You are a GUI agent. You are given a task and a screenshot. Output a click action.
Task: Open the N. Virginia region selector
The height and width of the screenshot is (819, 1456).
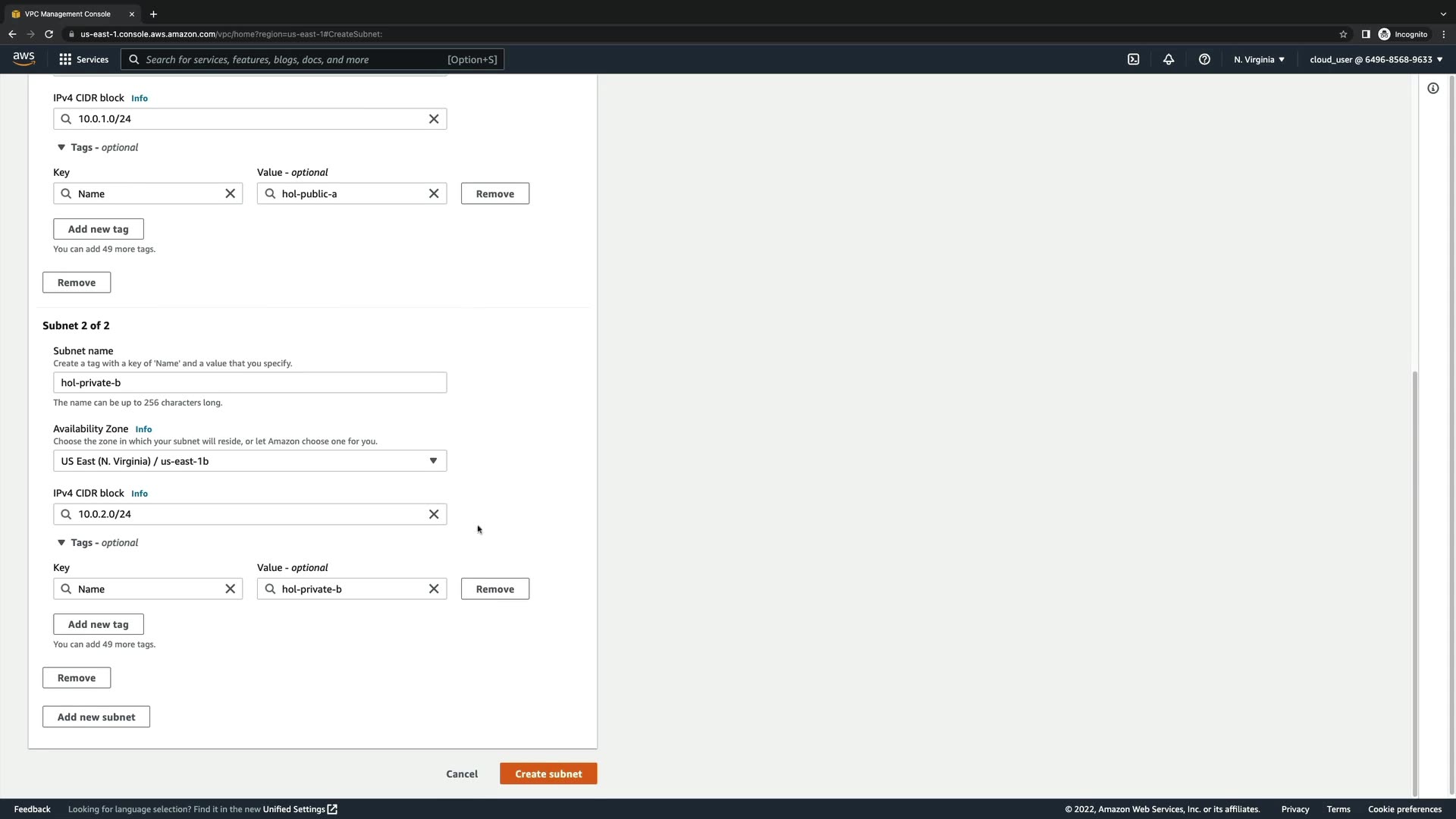[x=1258, y=59]
